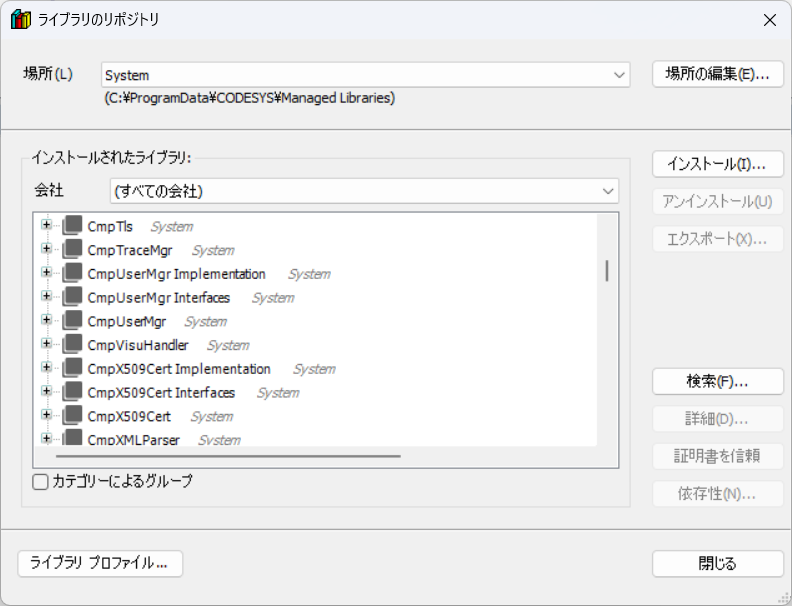792x606 pixels.
Task: Select the CmpX509Cert Implementation library name
Action: click(x=179, y=369)
